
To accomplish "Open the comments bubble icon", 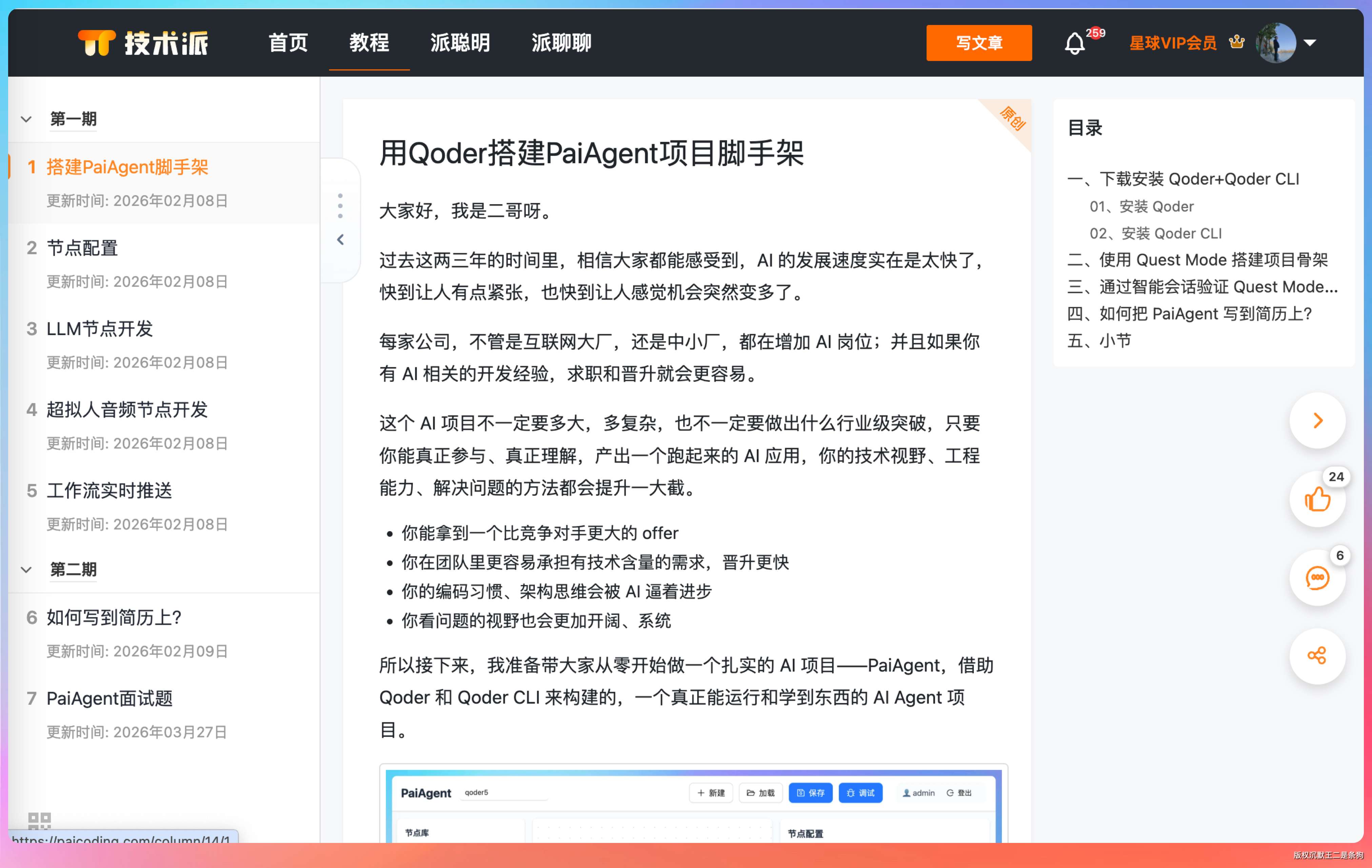I will pos(1317,578).
